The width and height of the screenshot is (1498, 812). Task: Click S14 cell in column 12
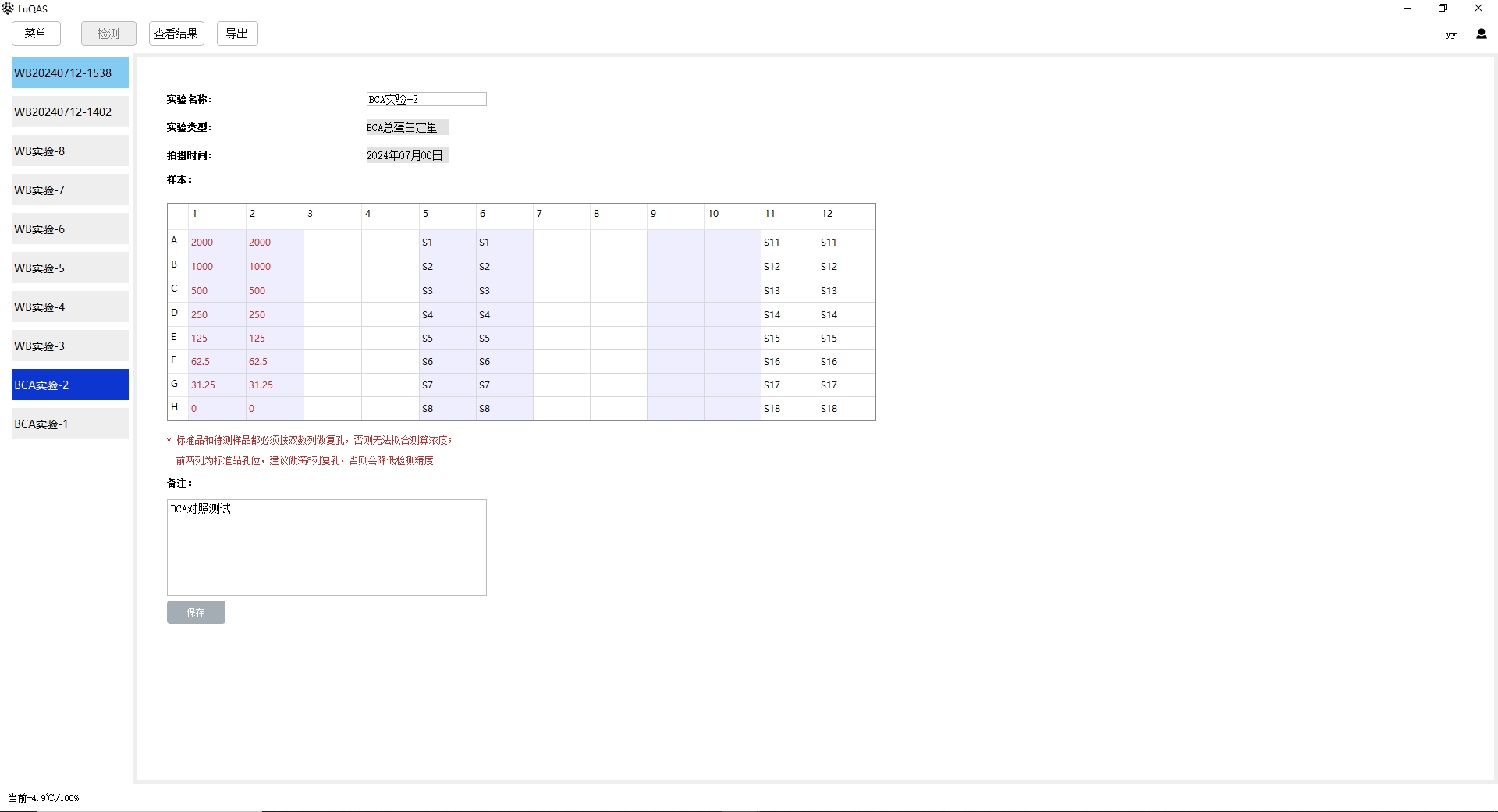point(847,314)
